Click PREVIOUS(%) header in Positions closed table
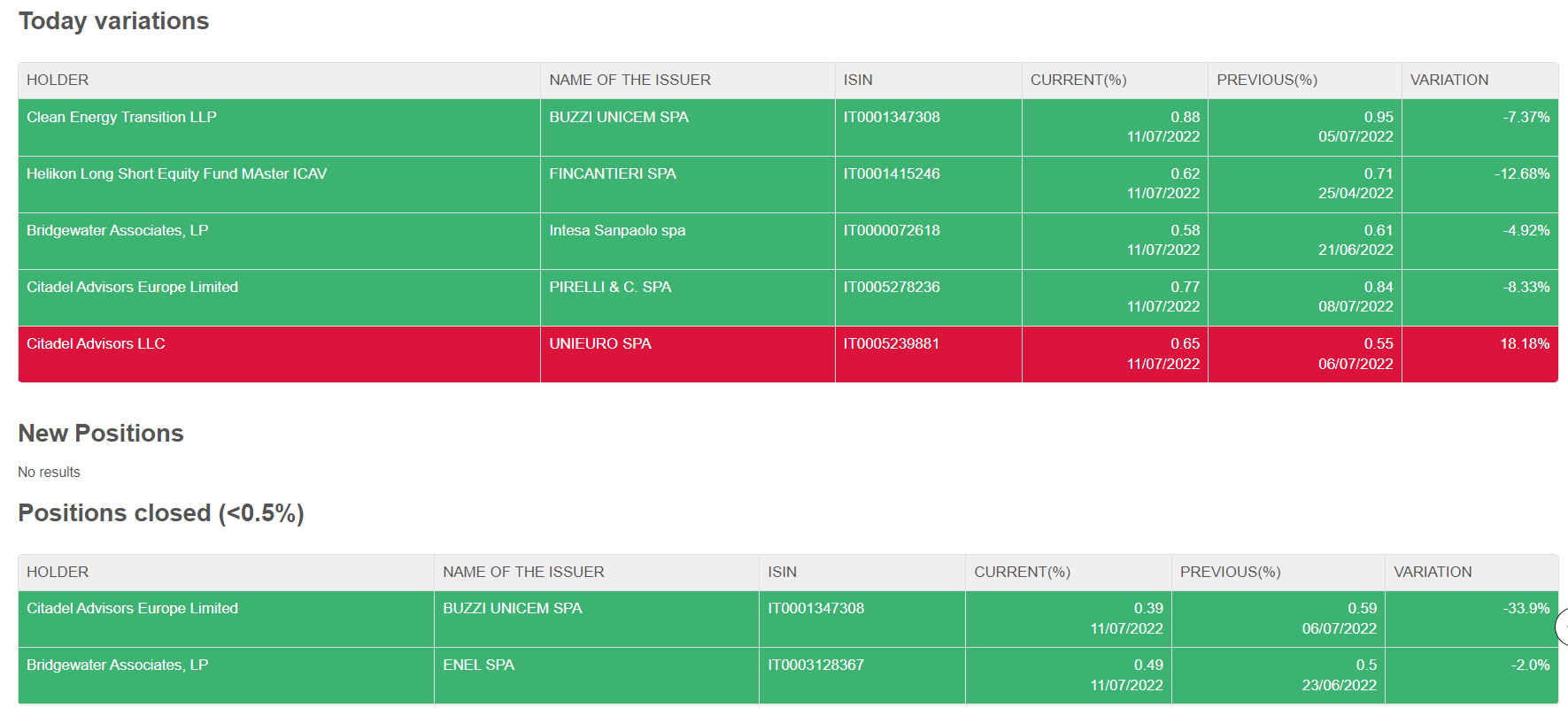 click(x=1231, y=572)
